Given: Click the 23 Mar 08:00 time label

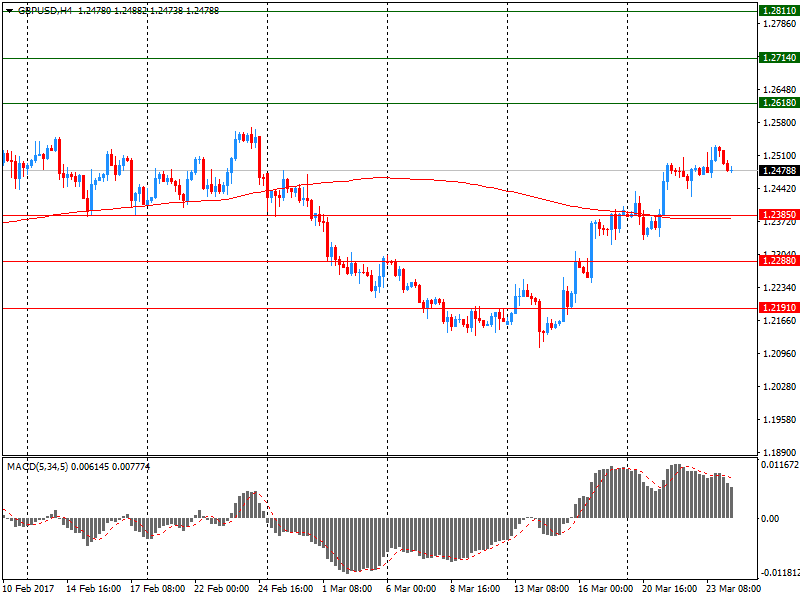Looking at the screenshot, I should click(734, 589).
